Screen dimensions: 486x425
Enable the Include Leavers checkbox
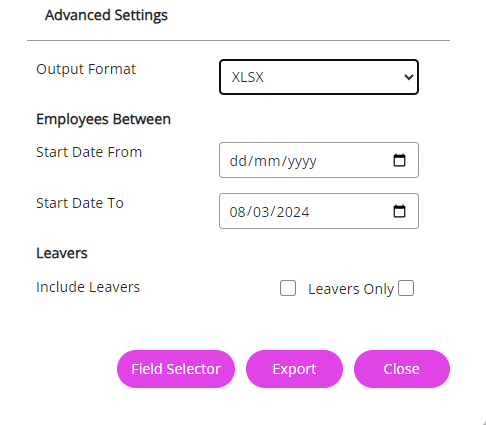pyautogui.click(x=288, y=288)
